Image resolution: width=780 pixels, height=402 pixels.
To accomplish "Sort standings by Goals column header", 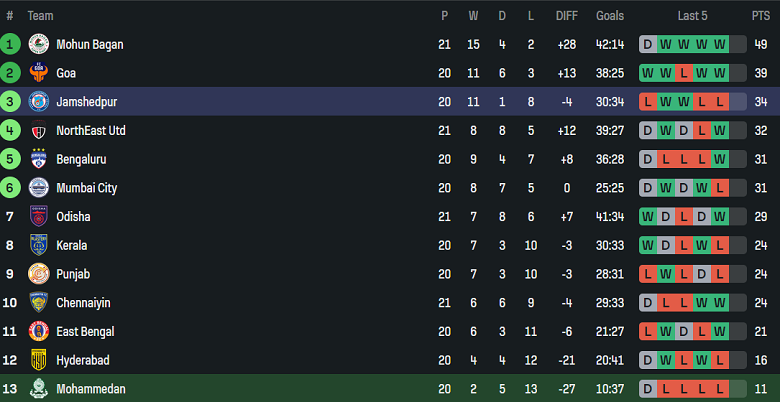I will pyautogui.click(x=610, y=16).
